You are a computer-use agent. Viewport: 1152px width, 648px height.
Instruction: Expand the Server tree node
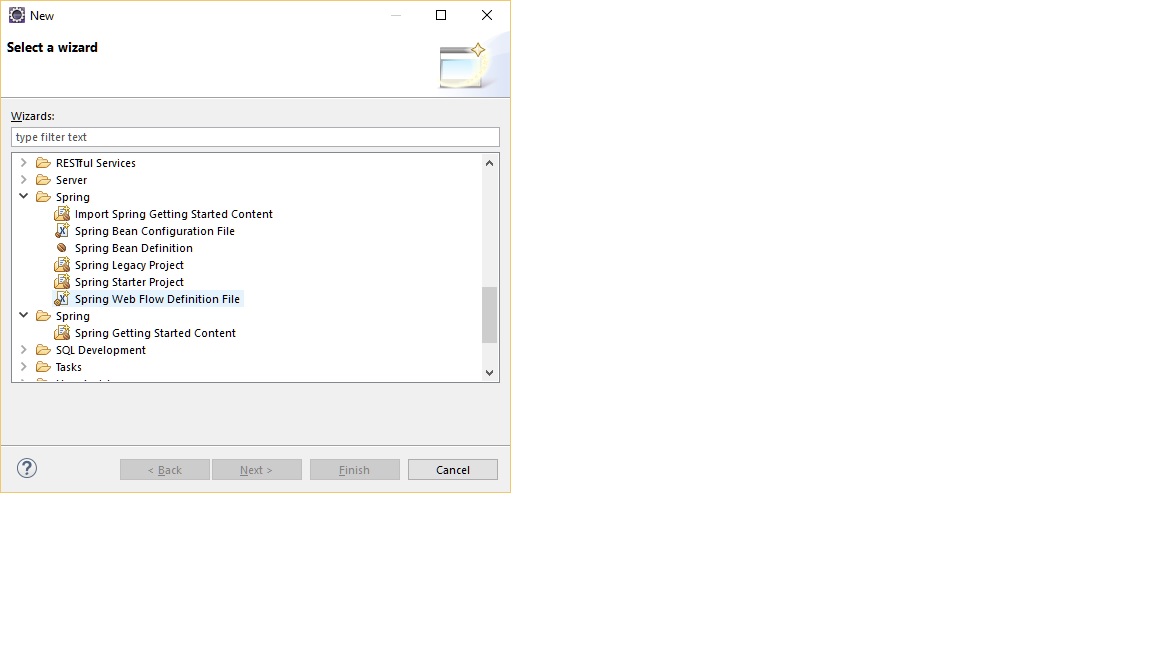[x=24, y=179]
